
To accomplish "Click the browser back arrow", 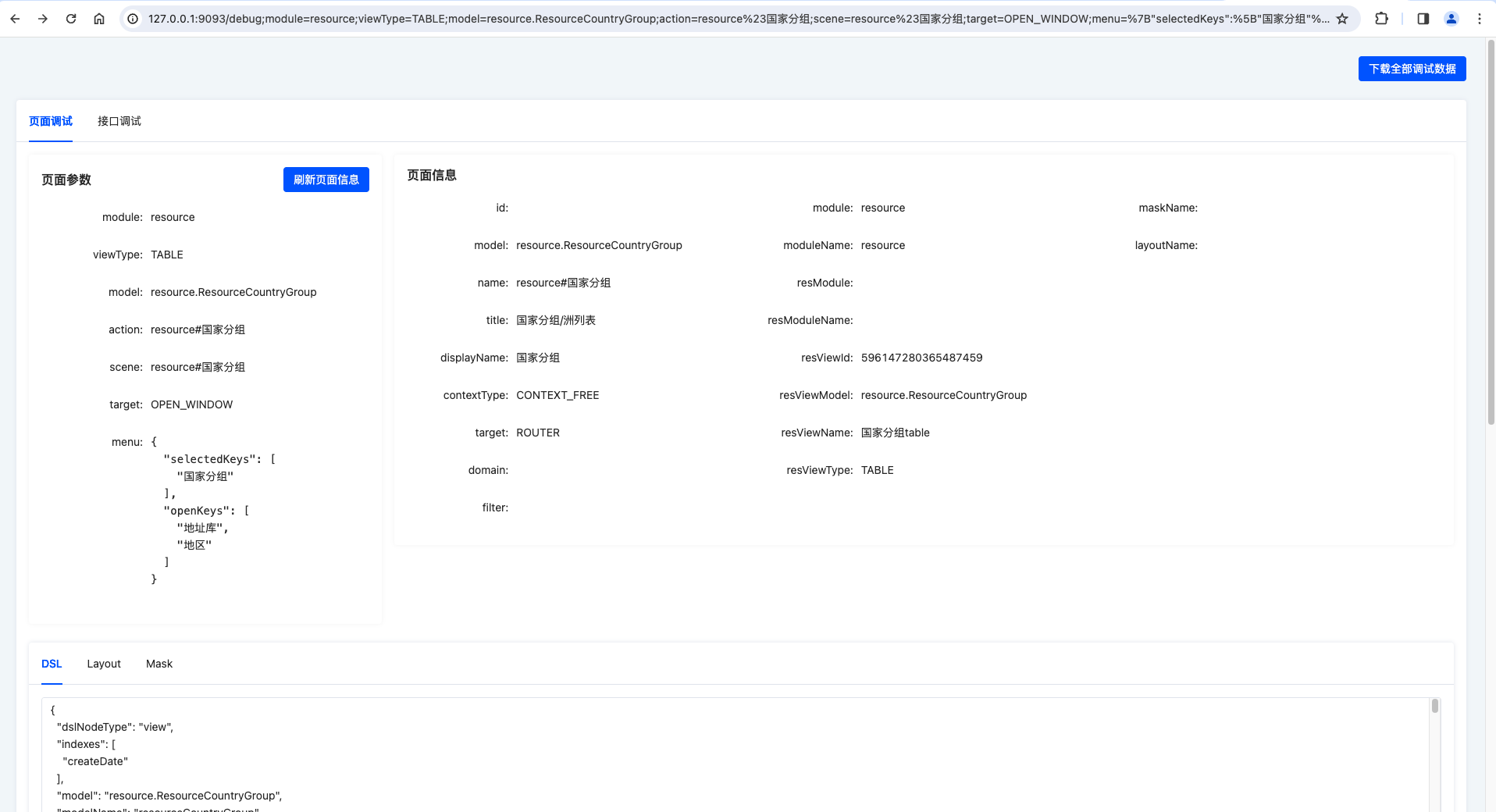I will (x=15, y=19).
